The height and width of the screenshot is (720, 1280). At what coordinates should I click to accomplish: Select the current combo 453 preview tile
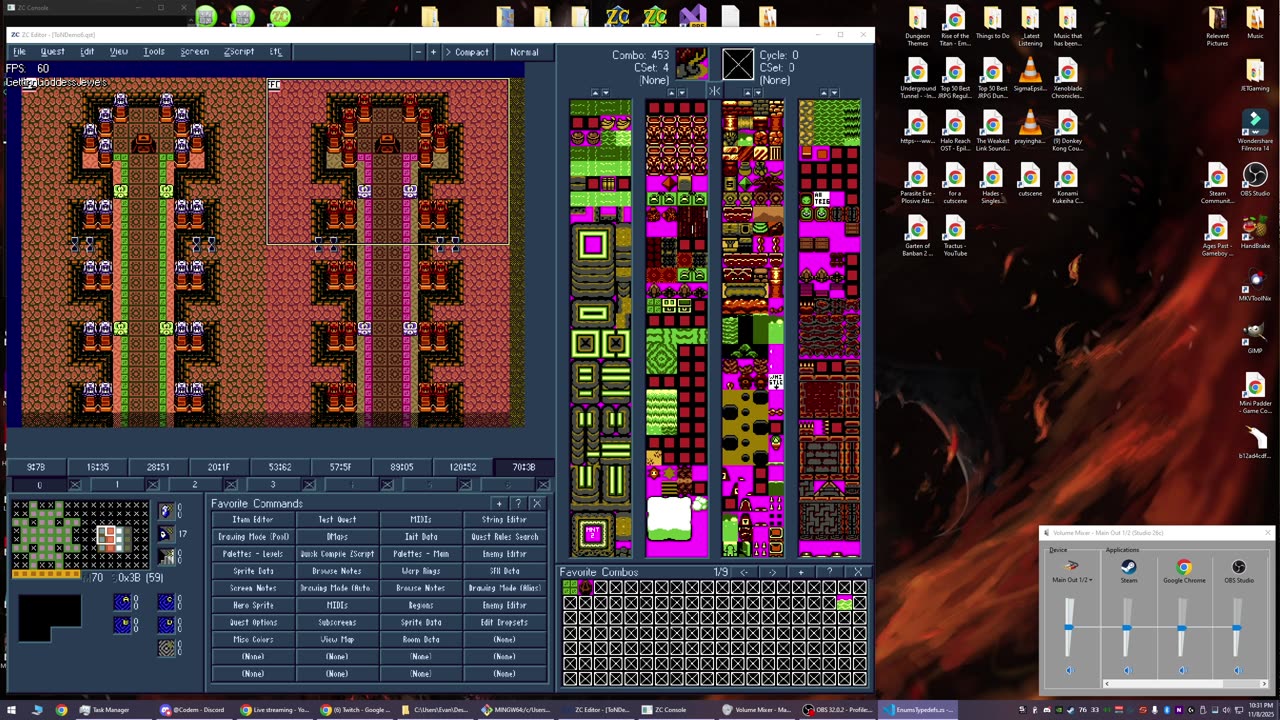691,65
